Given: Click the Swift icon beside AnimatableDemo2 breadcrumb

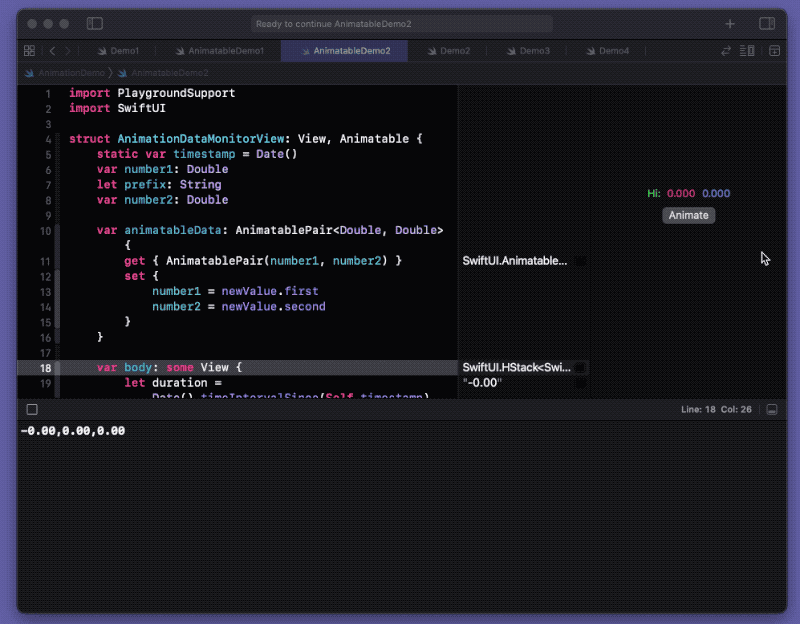Looking at the screenshot, I should click(x=122, y=73).
